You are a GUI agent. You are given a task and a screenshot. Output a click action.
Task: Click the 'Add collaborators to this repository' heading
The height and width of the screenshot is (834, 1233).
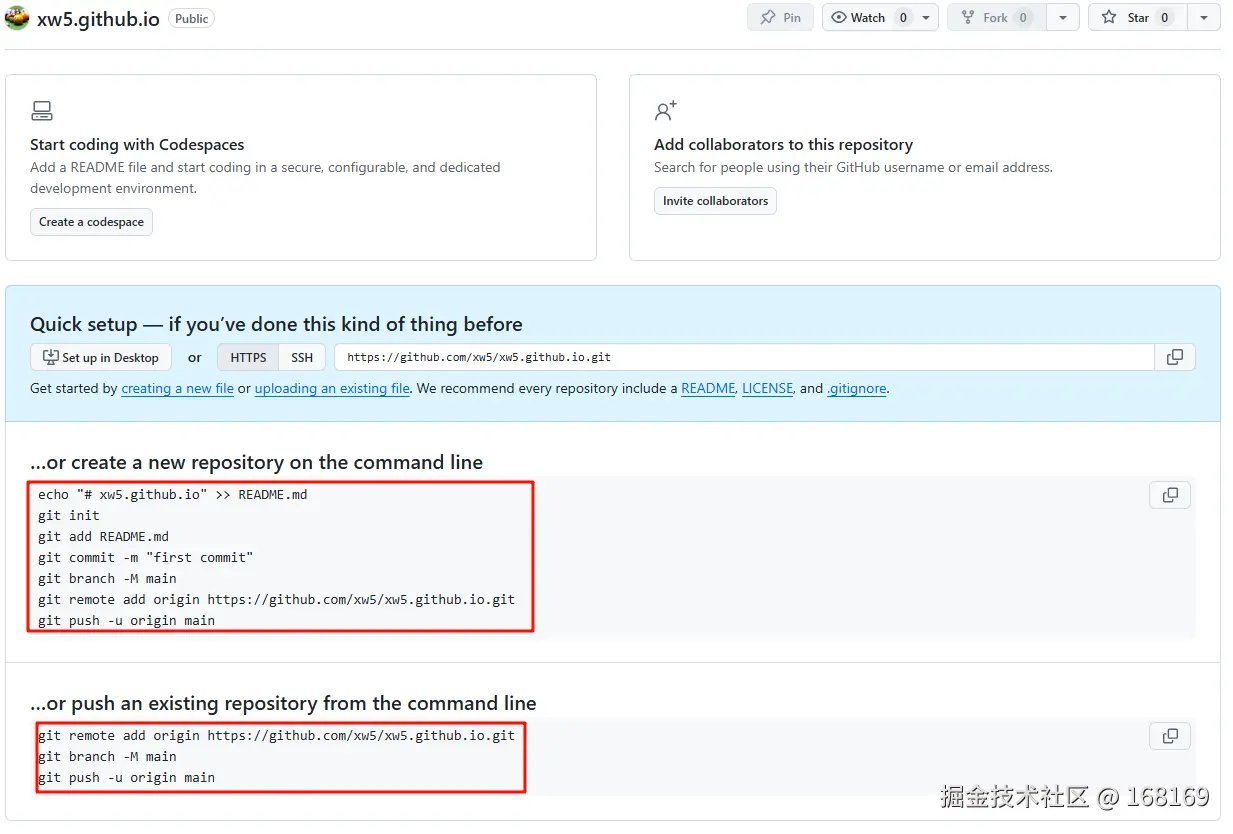point(783,145)
